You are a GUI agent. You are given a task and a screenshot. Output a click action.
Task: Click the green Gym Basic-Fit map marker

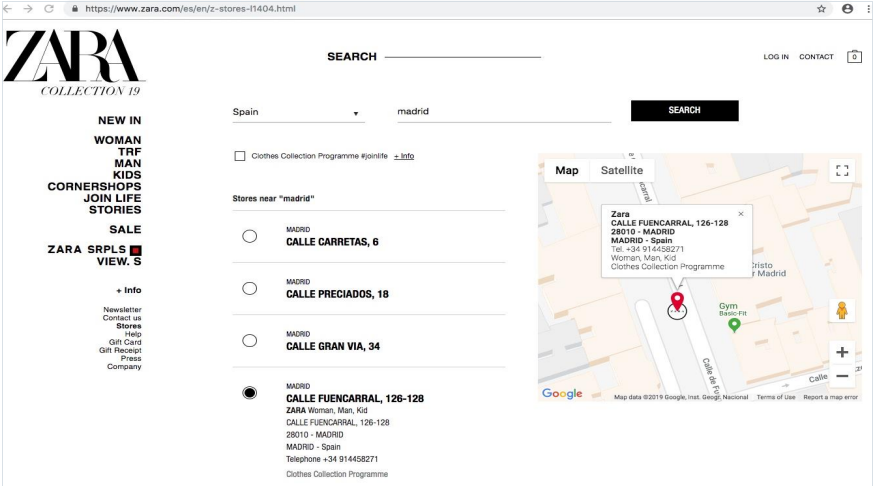[734, 325]
